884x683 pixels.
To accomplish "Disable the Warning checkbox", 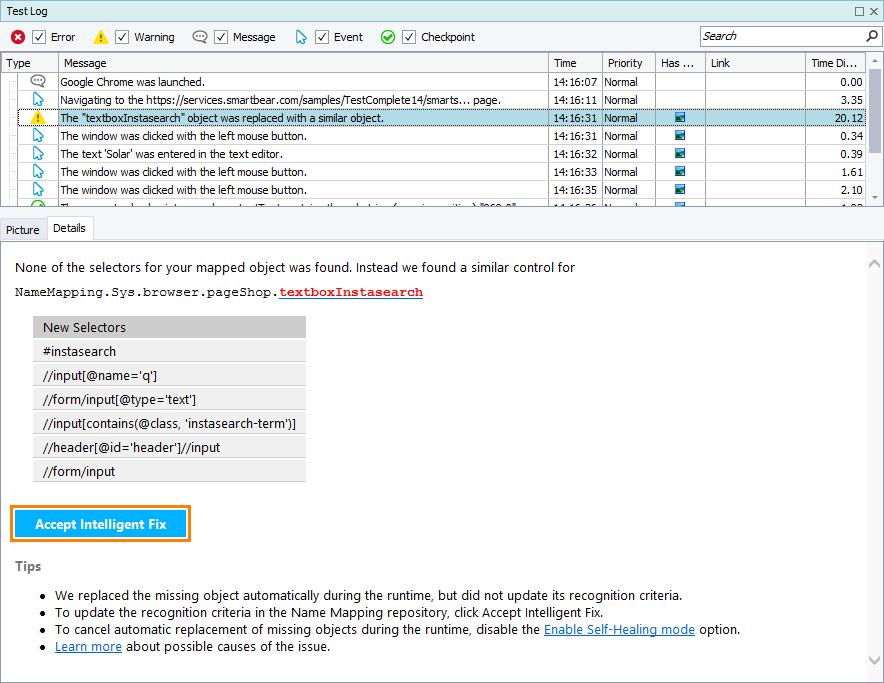I will pyautogui.click(x=122, y=36).
